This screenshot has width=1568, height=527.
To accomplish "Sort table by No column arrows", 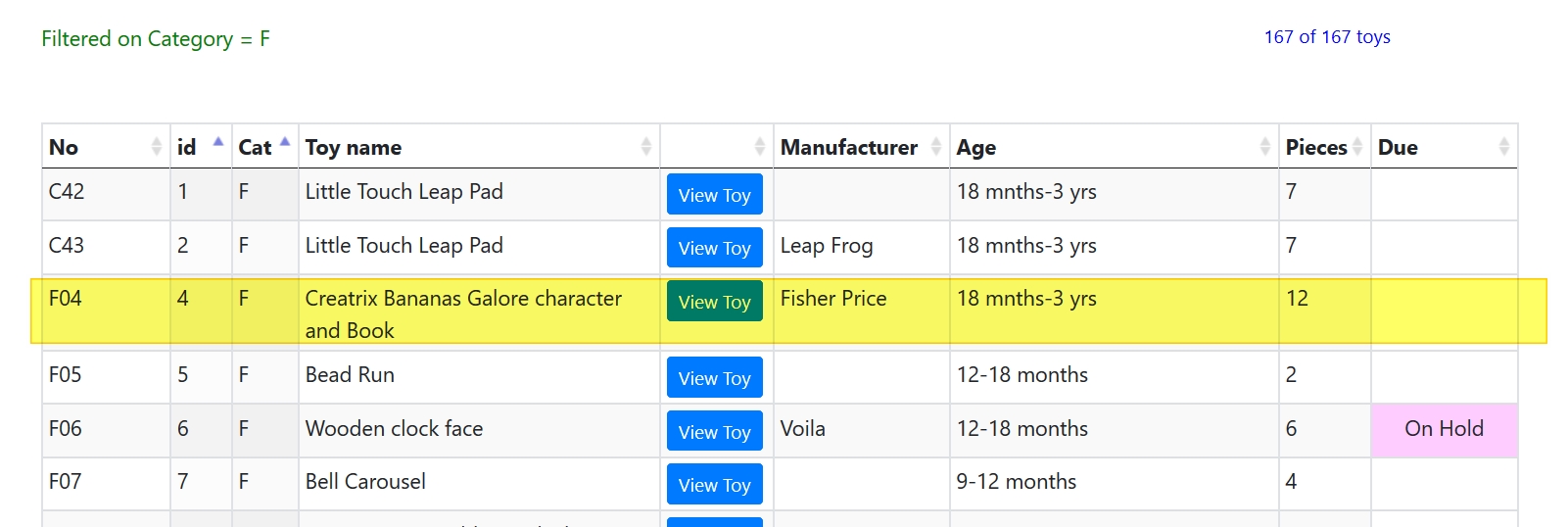I will (x=157, y=147).
